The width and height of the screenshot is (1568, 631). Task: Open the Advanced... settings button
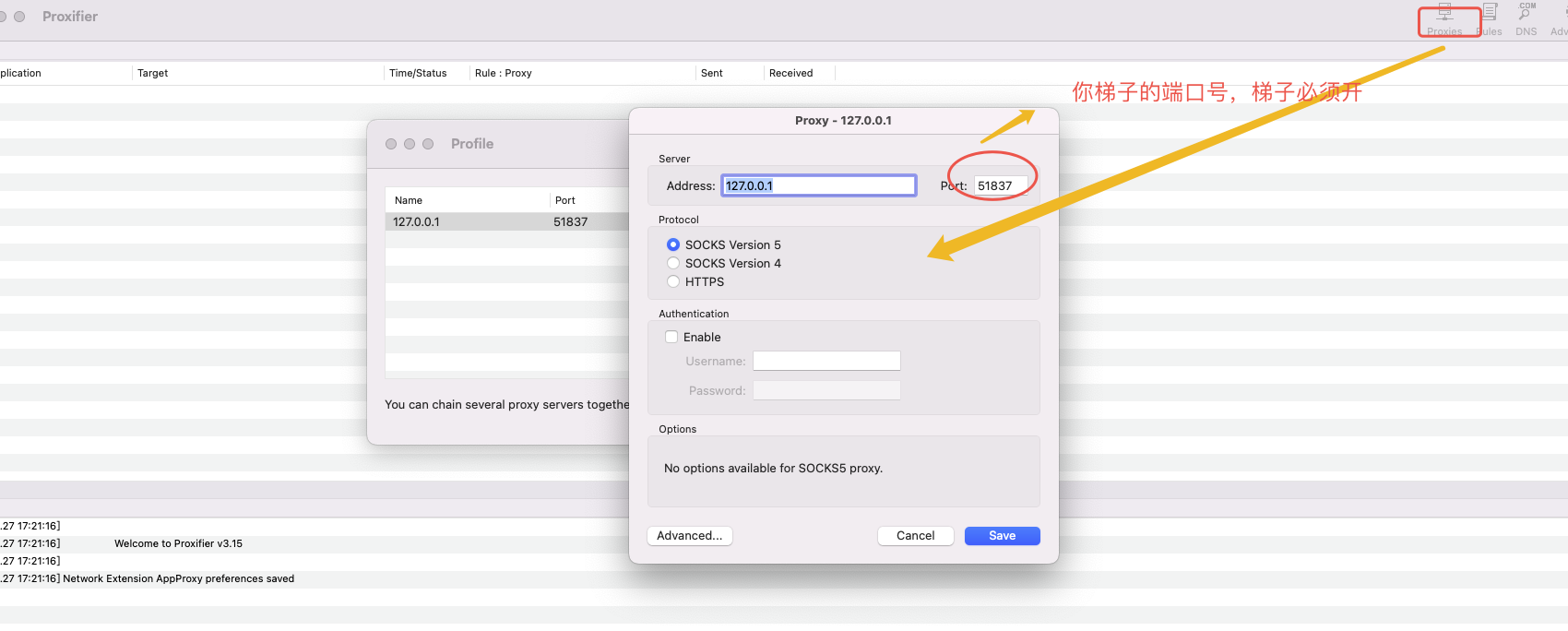pyautogui.click(x=689, y=536)
